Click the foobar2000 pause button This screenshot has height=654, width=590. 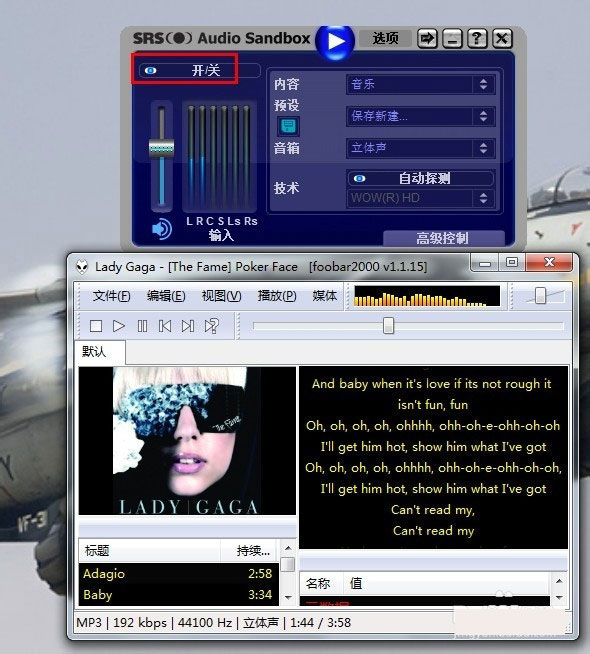click(142, 326)
